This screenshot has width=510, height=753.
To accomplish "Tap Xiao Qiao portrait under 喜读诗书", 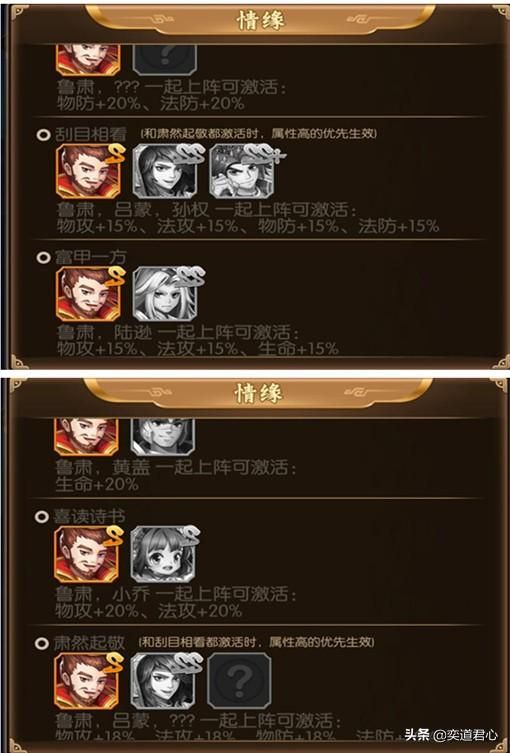I will pos(163,555).
